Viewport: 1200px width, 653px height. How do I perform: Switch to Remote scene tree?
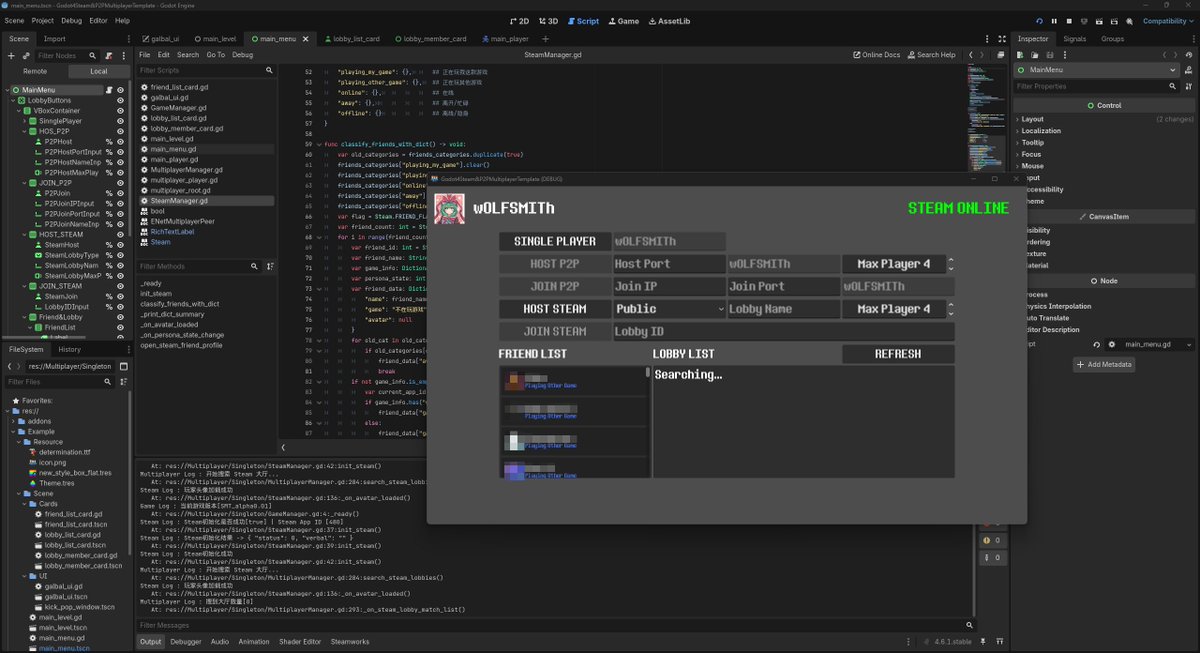point(35,72)
